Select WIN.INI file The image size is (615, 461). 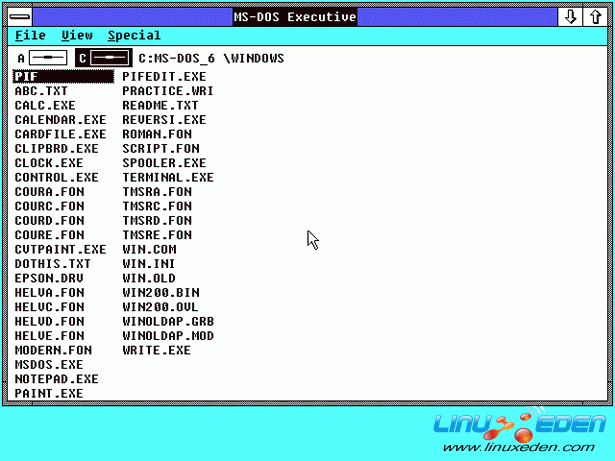[149, 264]
